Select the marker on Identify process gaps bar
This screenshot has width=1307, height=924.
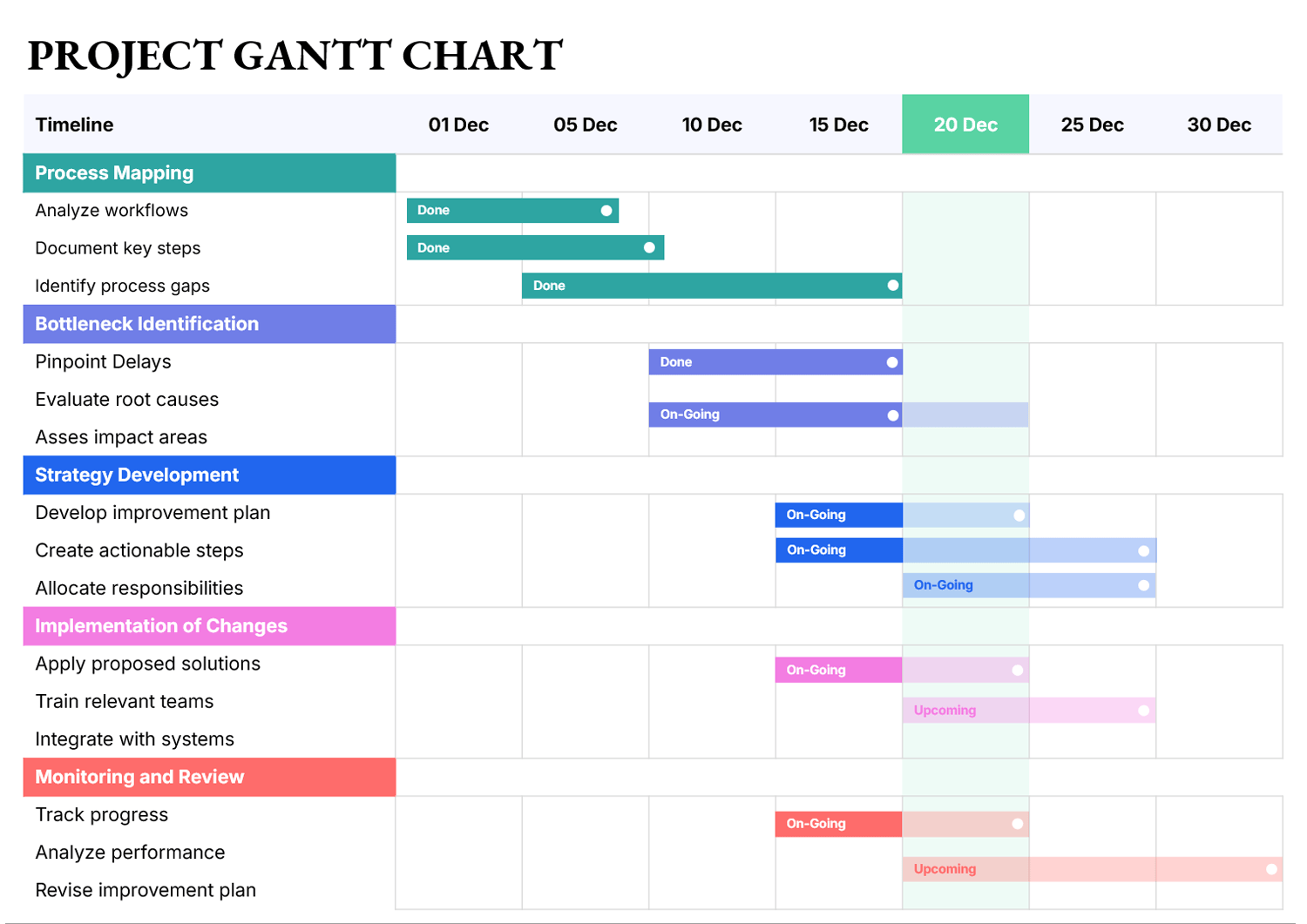(891, 285)
